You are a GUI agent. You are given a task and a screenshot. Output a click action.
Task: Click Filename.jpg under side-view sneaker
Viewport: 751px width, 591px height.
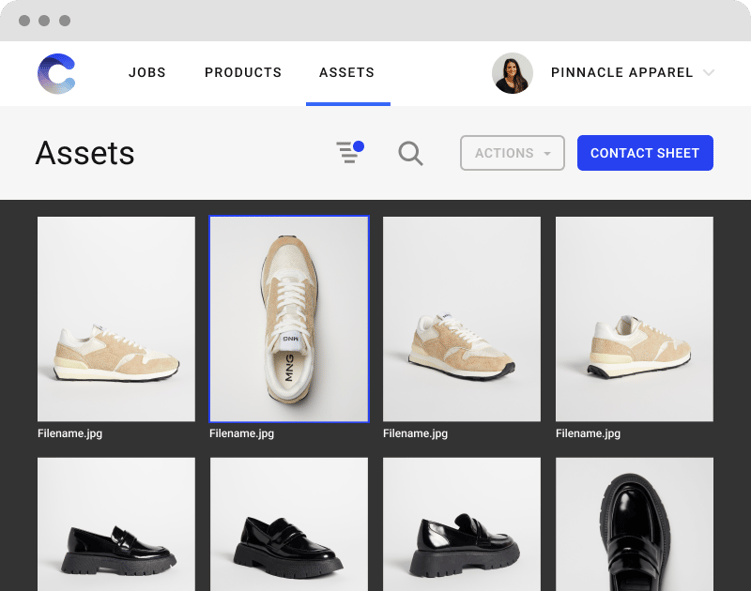(70, 433)
